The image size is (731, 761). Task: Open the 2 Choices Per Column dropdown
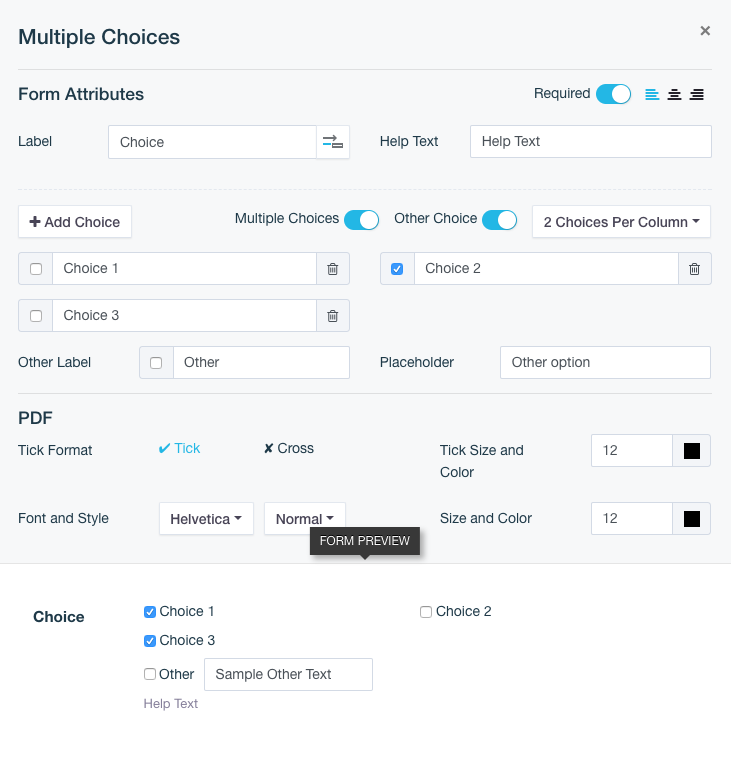coord(621,222)
